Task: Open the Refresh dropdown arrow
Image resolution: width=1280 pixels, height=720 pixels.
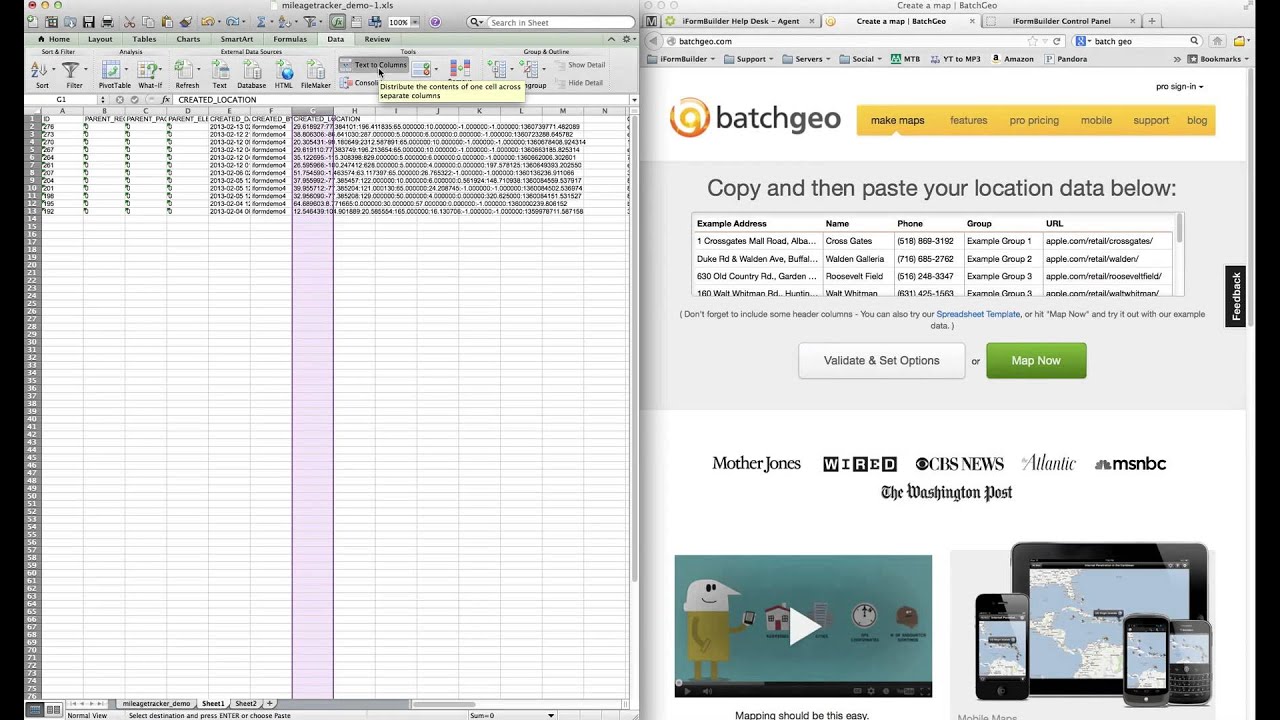Action: pyautogui.click(x=198, y=69)
